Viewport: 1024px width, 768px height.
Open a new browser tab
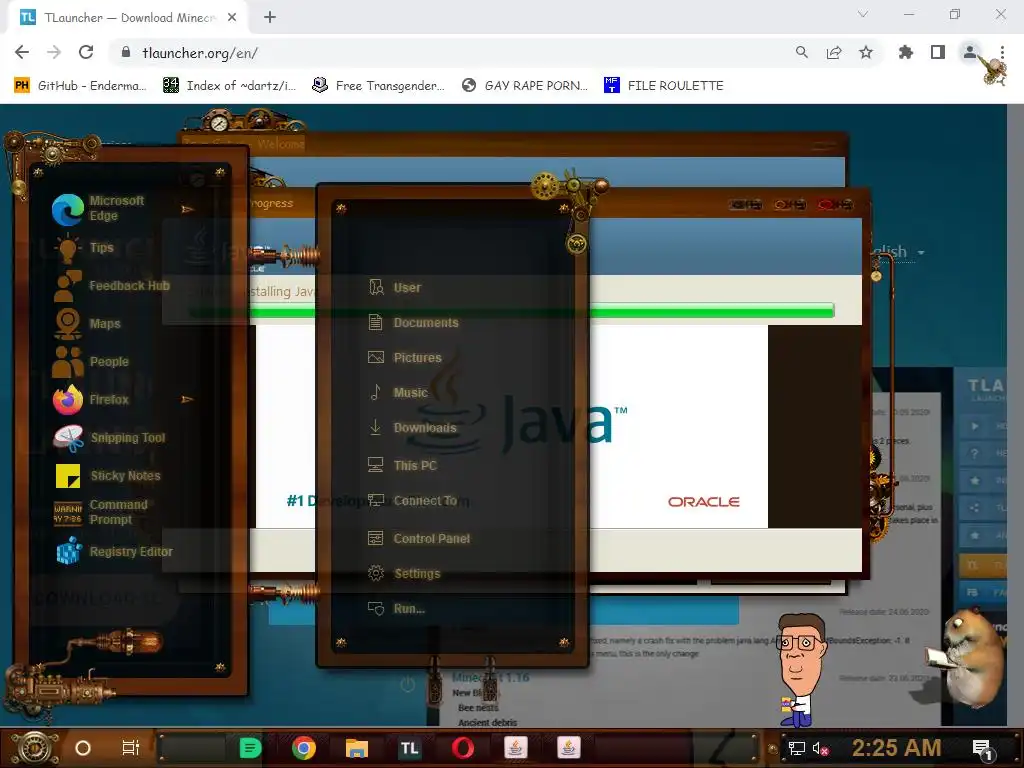(270, 18)
